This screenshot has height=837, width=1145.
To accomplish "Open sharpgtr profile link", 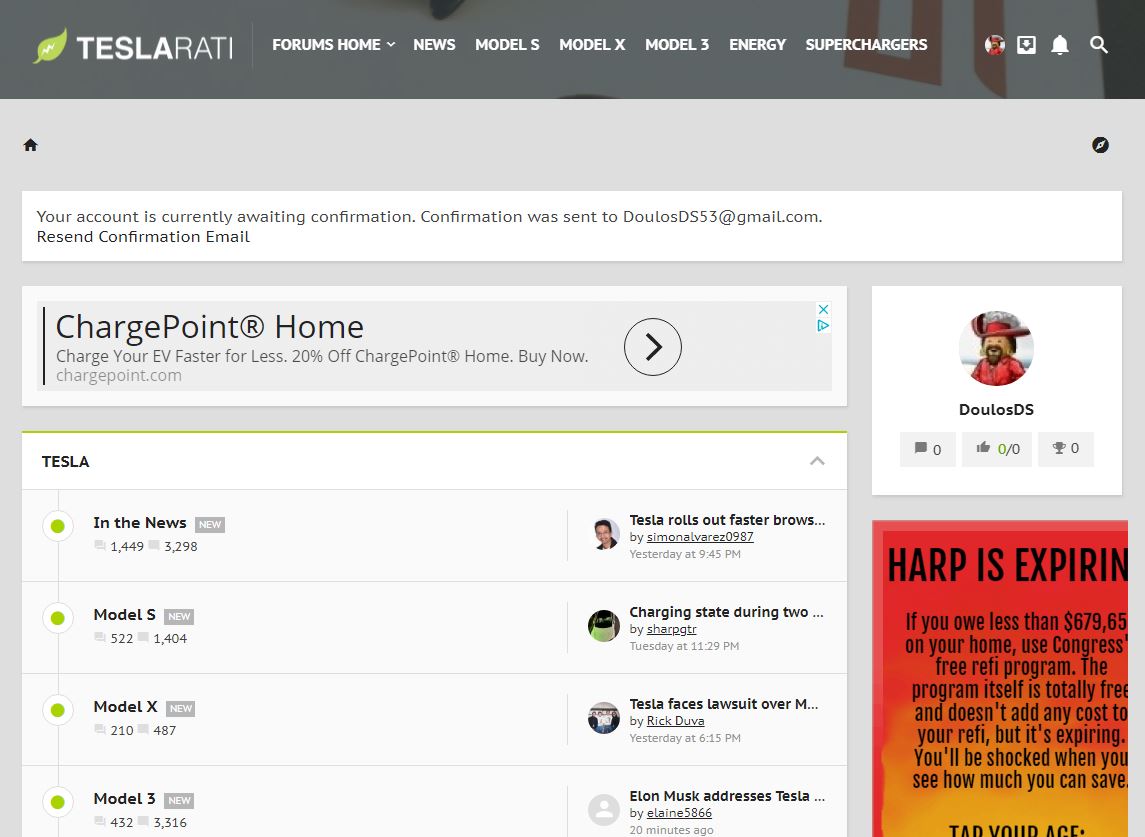I will 671,629.
